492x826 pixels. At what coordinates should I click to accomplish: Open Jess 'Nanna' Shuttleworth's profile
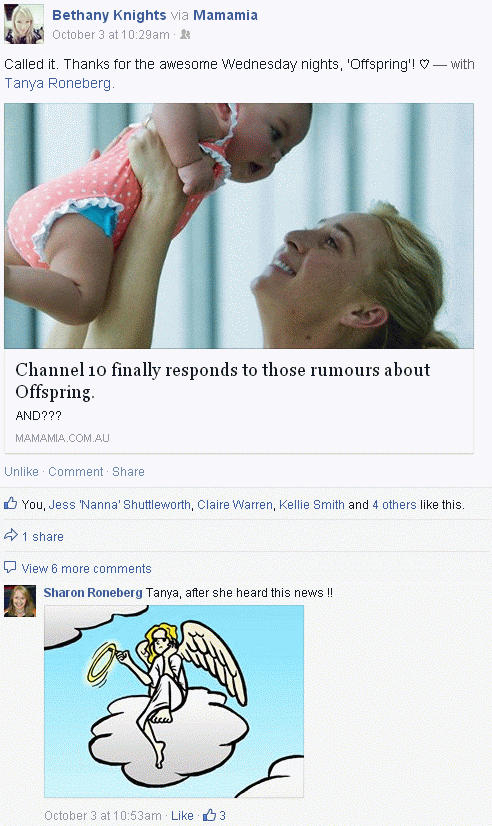(120, 505)
